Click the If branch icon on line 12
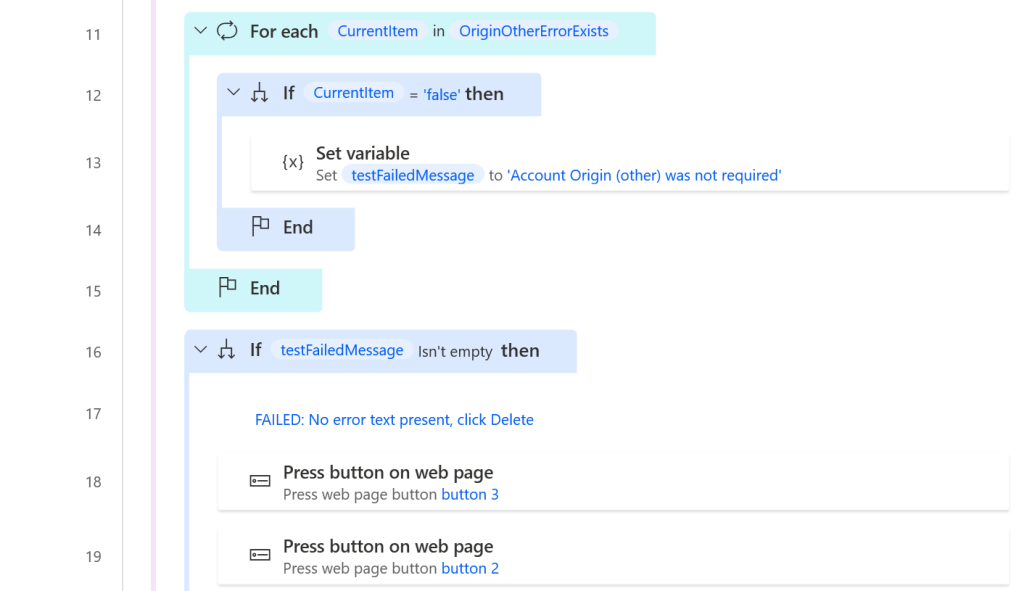The width and height of the screenshot is (1024, 591). (x=260, y=93)
